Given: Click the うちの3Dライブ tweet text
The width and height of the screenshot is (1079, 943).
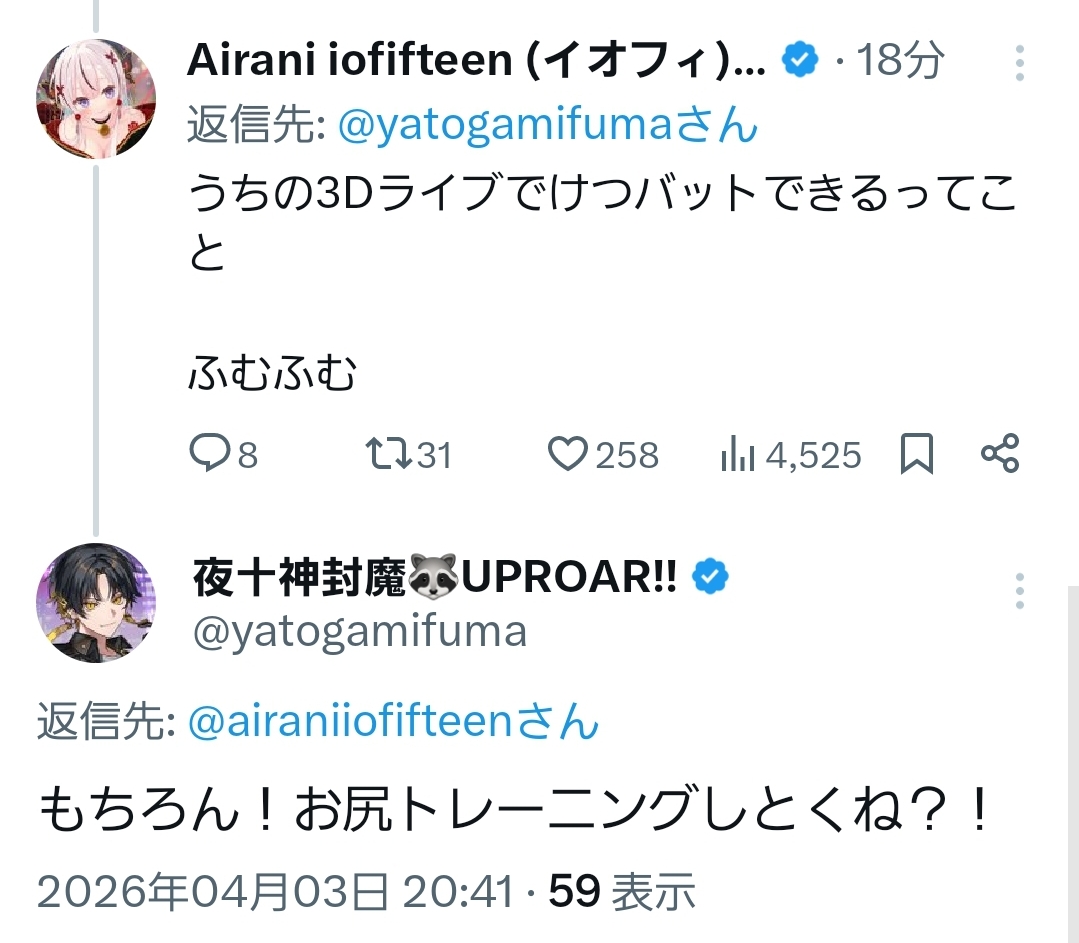Looking at the screenshot, I should [x=600, y=195].
